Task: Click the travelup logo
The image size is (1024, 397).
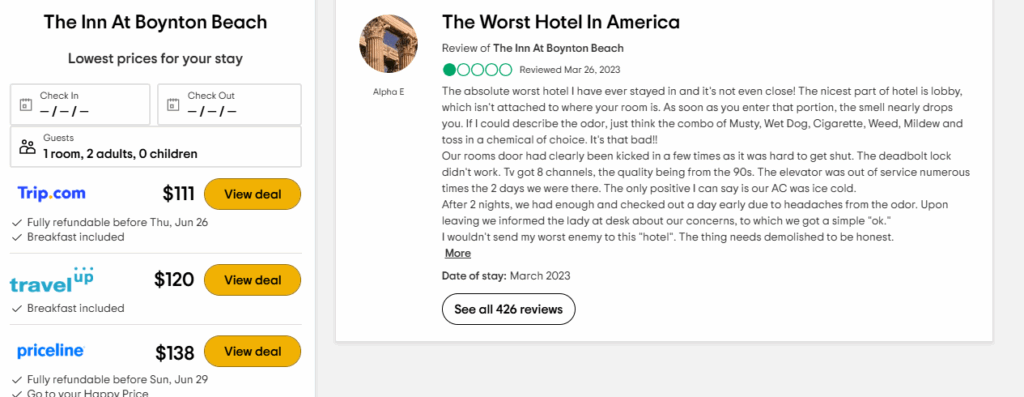Action: [x=52, y=280]
